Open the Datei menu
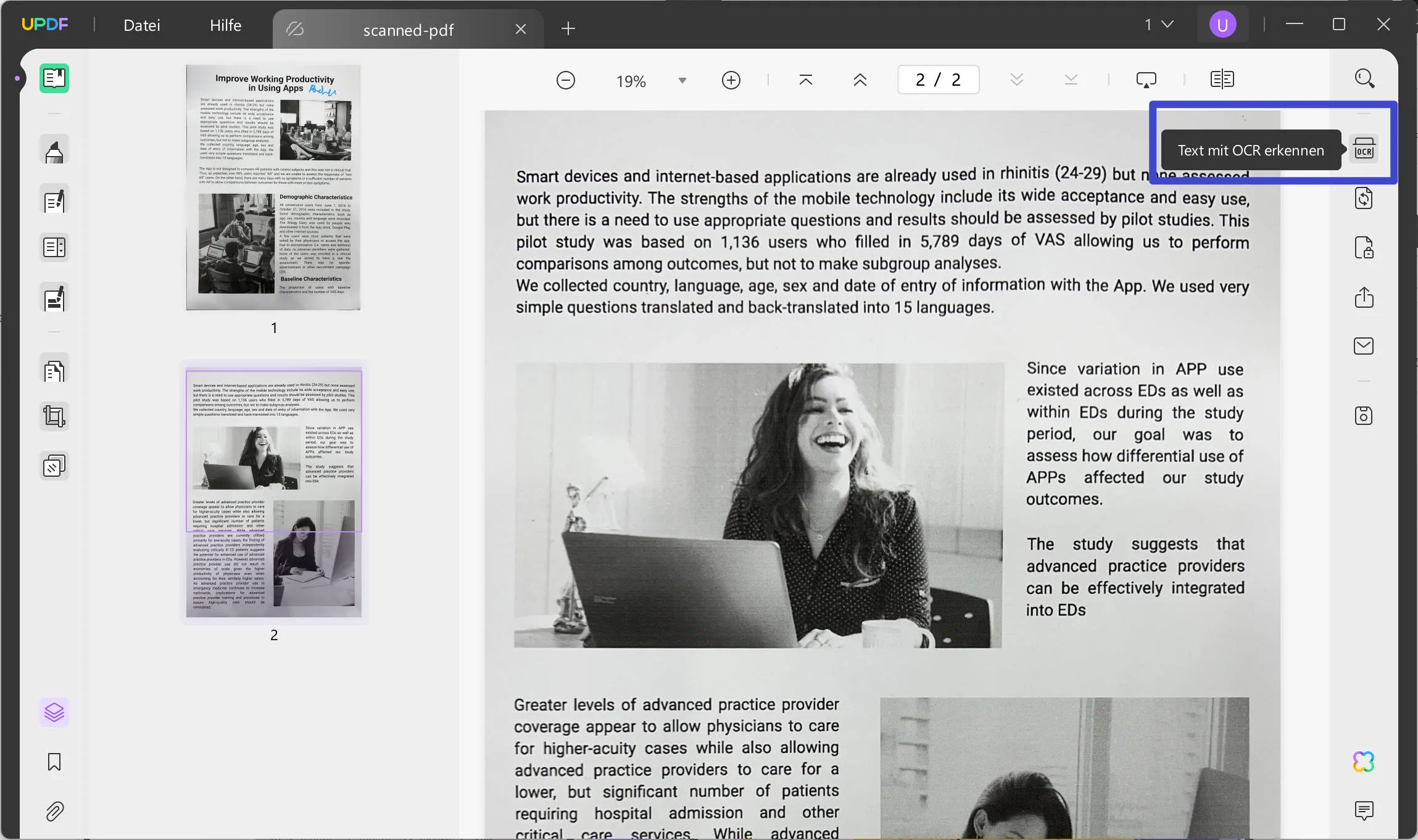 click(x=141, y=25)
